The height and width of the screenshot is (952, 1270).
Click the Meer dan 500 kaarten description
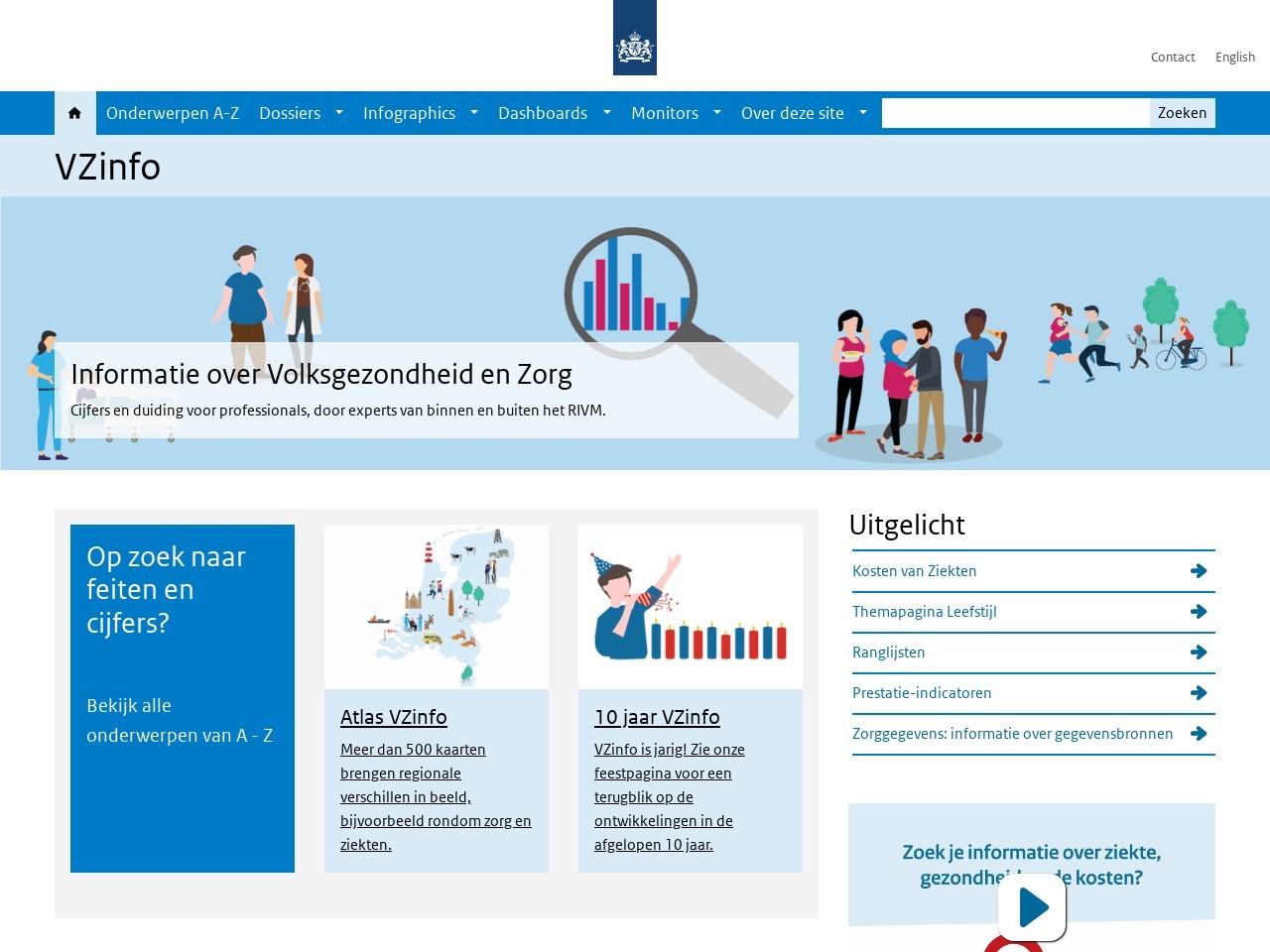pyautogui.click(x=436, y=797)
